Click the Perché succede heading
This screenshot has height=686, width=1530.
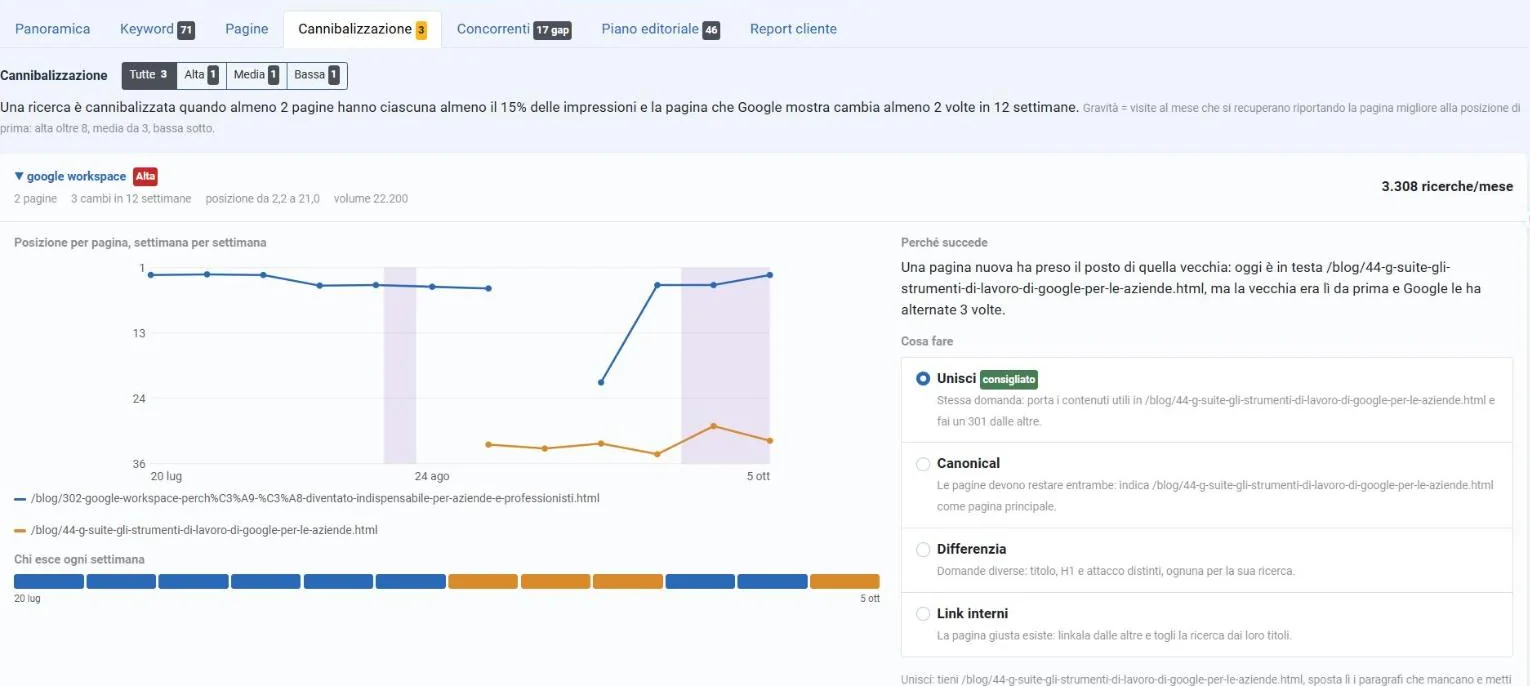[944, 243]
